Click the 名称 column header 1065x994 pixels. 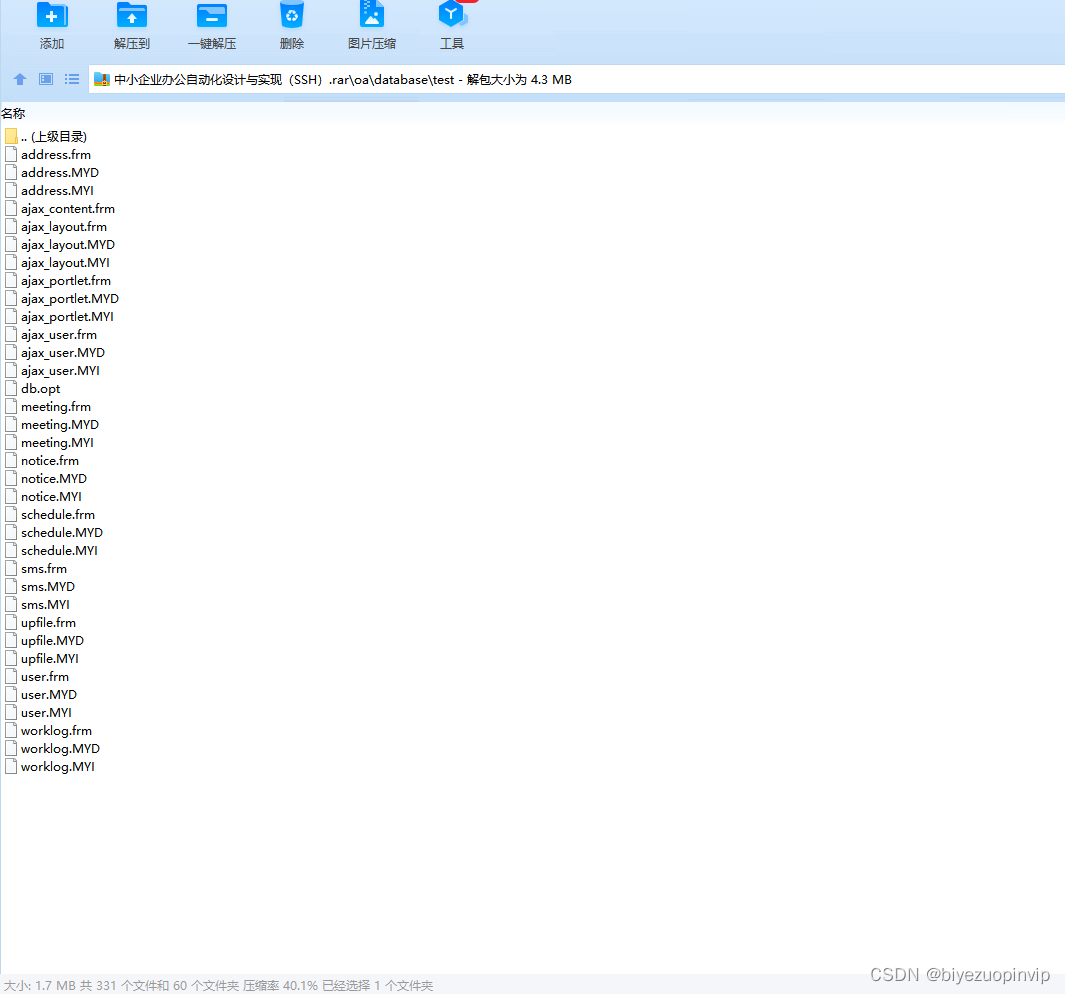tap(13, 113)
